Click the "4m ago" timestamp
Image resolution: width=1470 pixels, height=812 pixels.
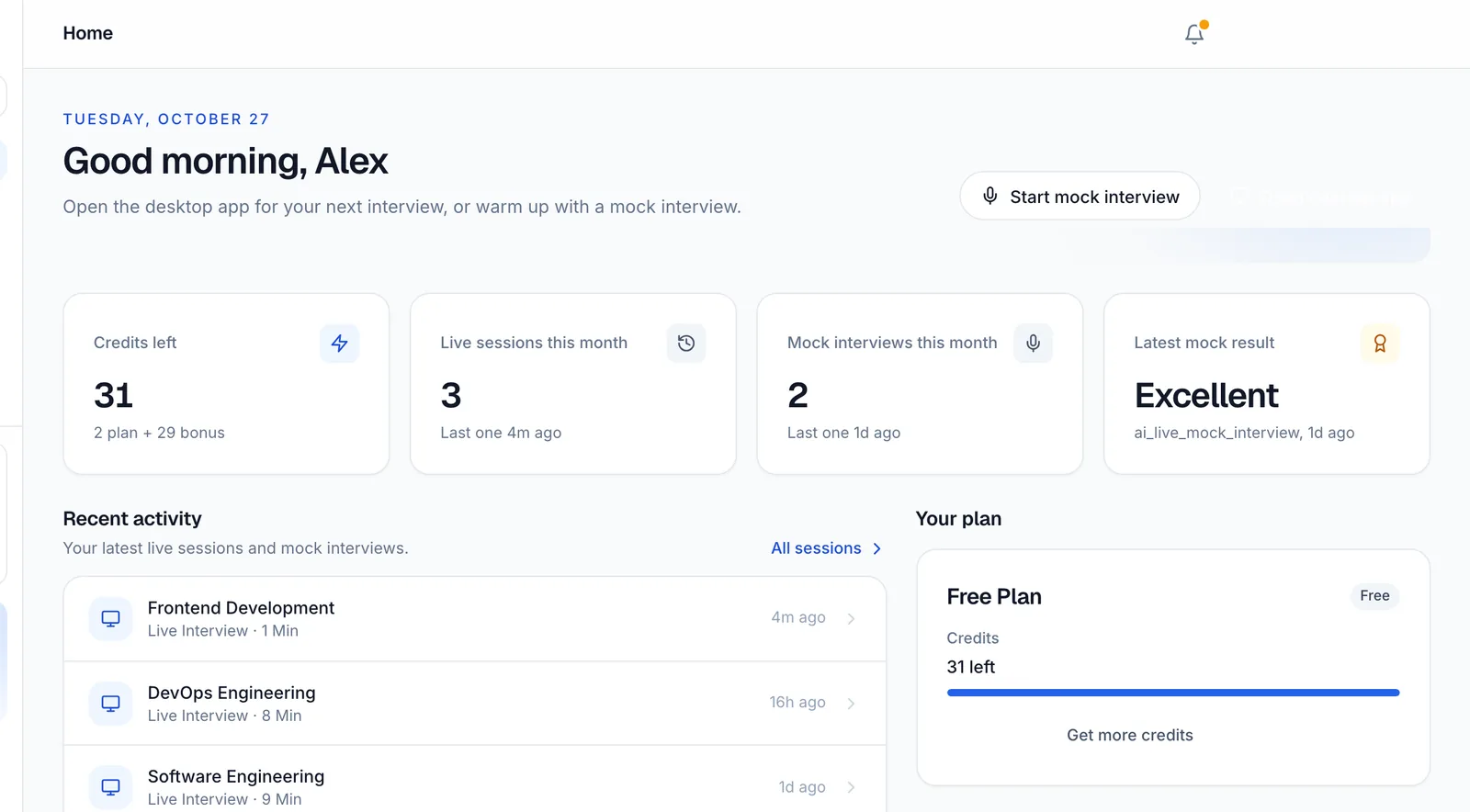[798, 617]
